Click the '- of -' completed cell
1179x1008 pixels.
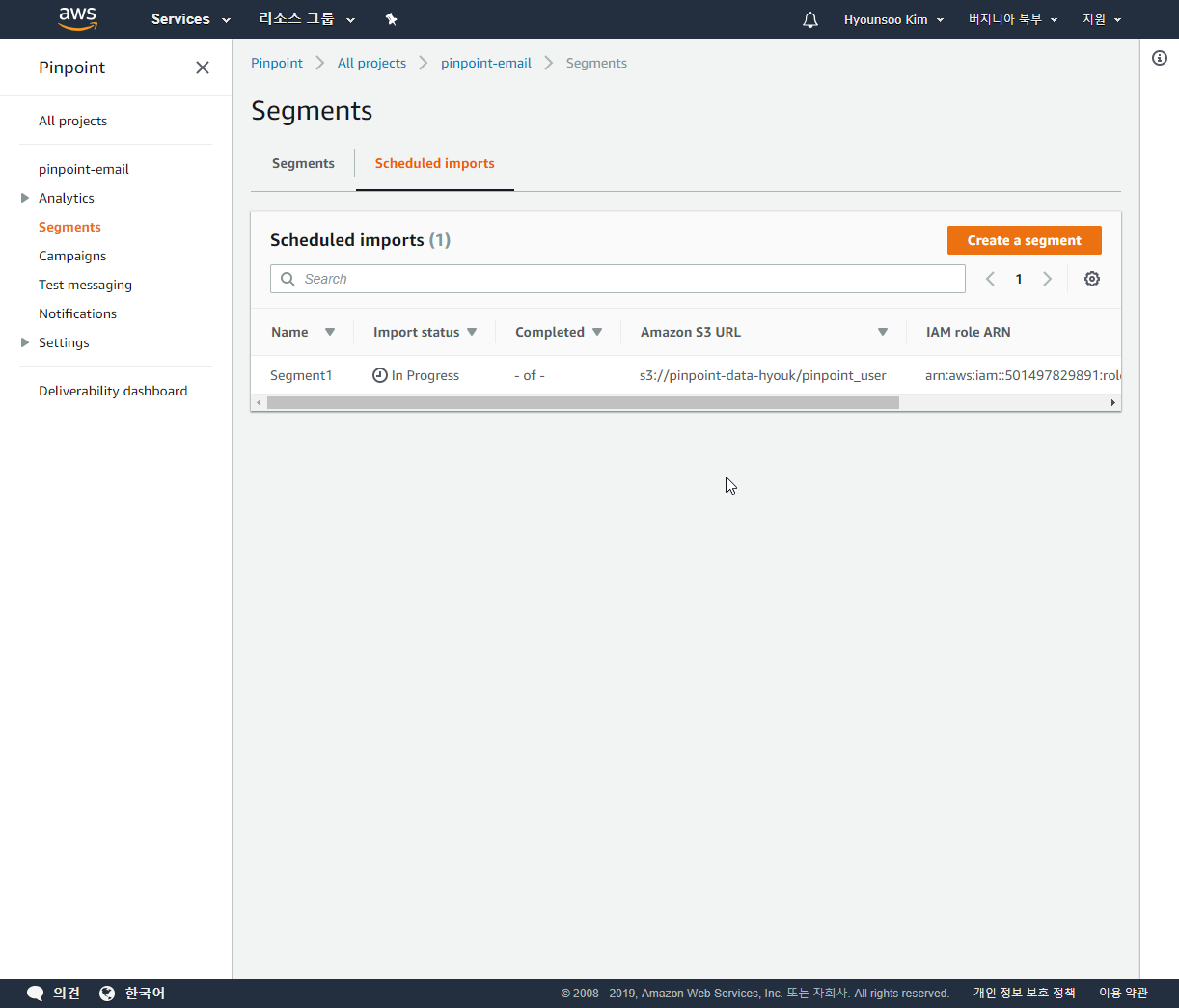(530, 375)
